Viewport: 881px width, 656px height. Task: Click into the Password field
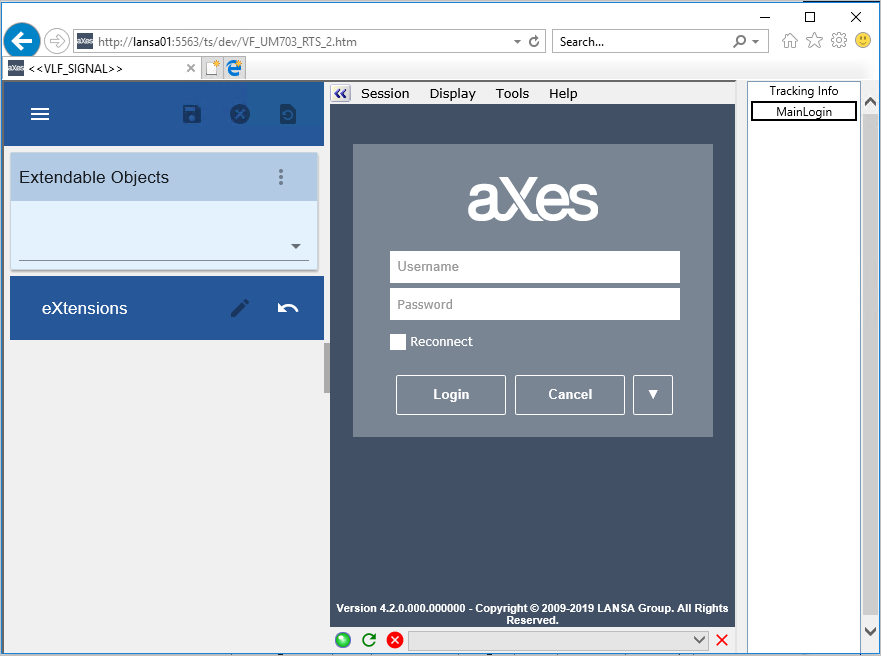534,304
